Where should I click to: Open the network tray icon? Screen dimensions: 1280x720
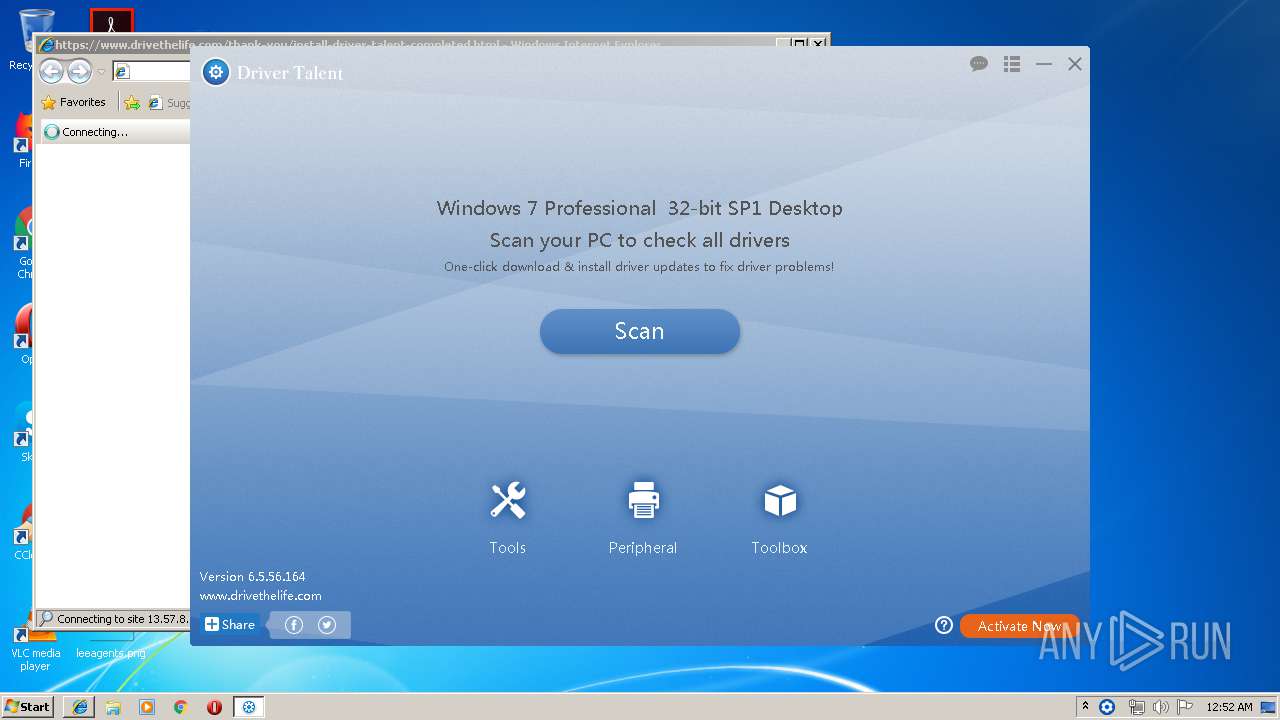pyautogui.click(x=1136, y=707)
